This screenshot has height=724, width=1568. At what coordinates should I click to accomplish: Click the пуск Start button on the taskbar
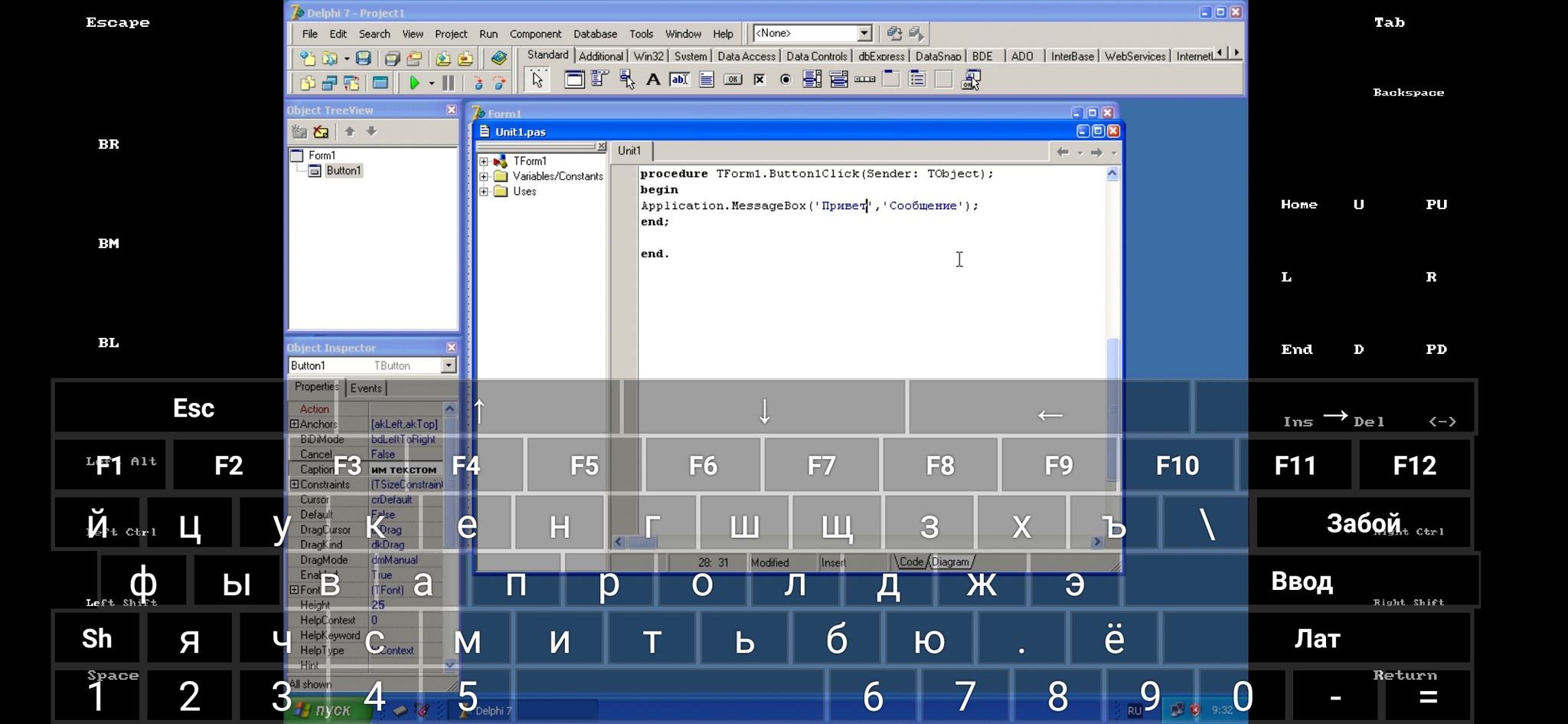tap(325, 710)
